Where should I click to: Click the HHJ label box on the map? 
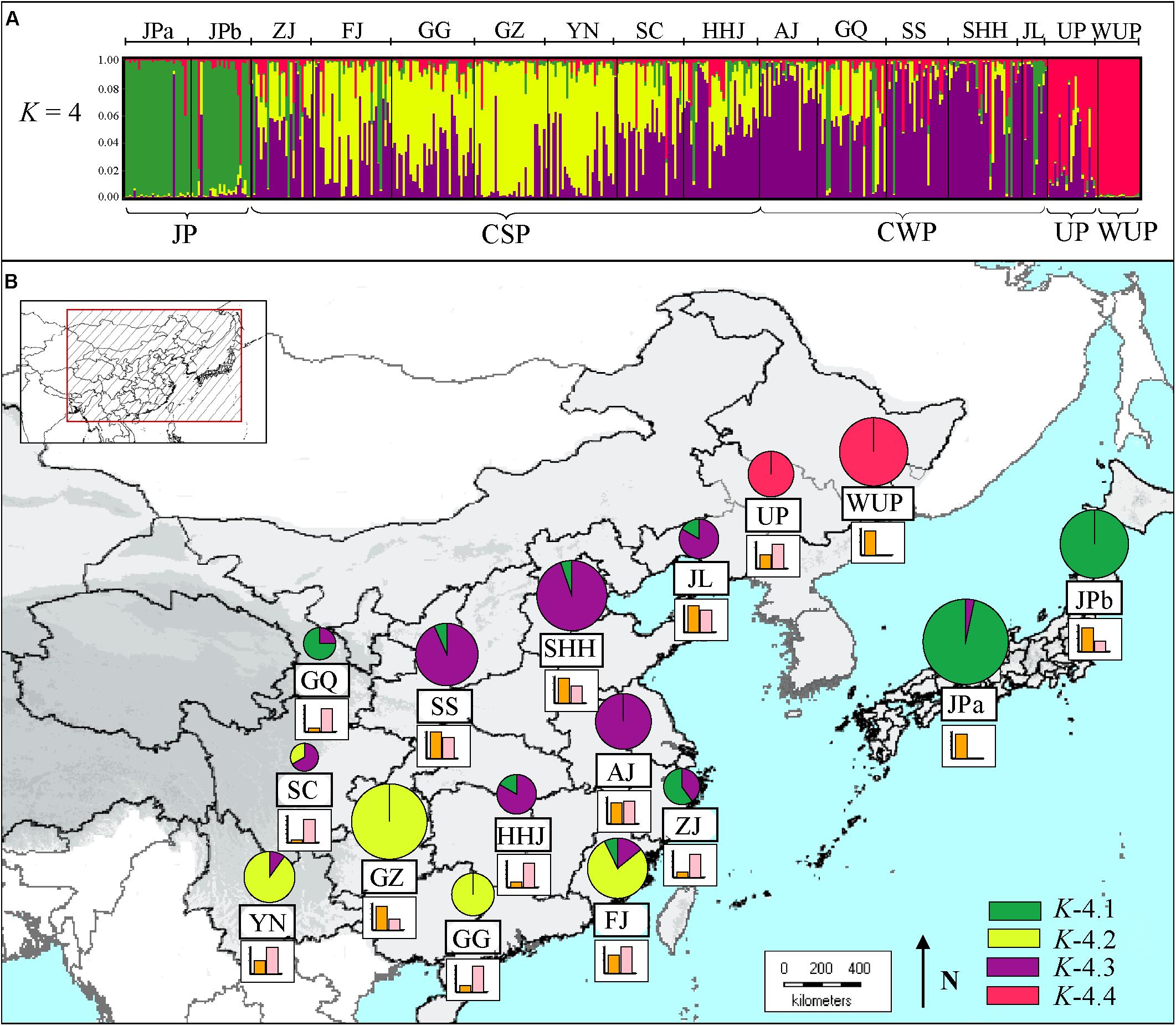(523, 835)
